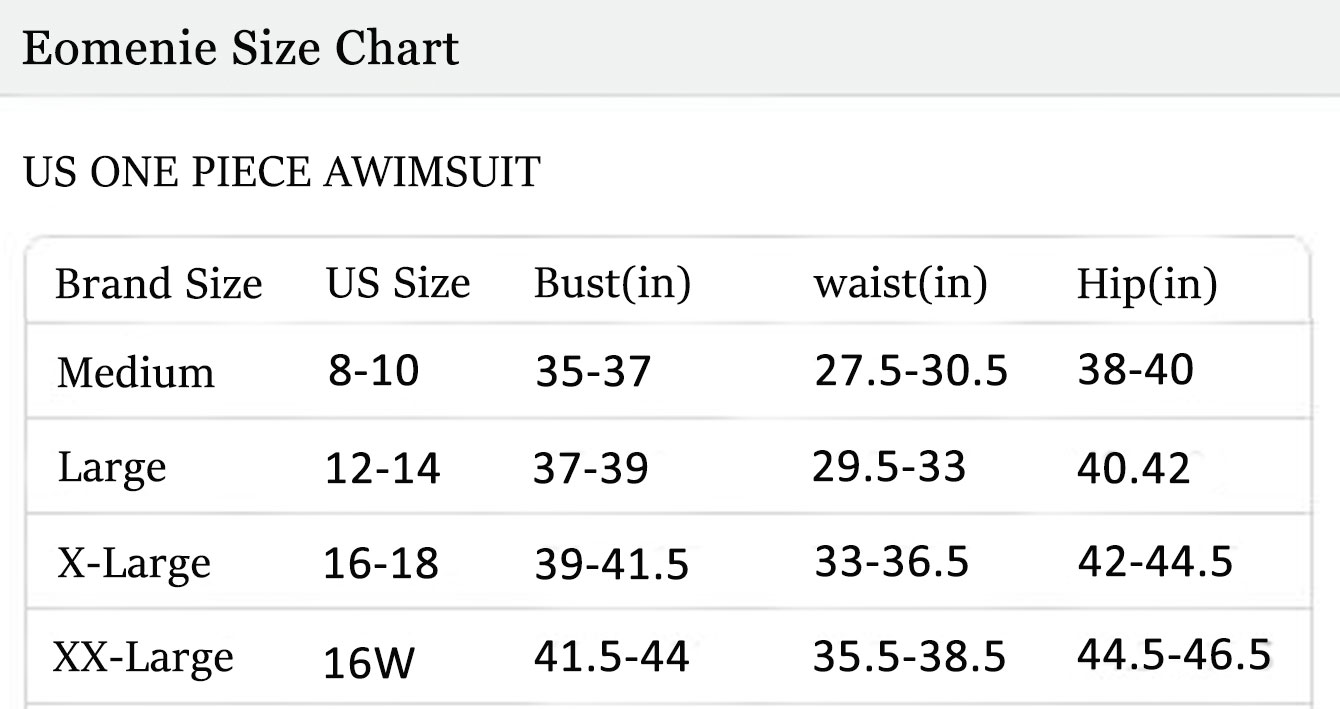Click the US Size column header

click(x=398, y=283)
